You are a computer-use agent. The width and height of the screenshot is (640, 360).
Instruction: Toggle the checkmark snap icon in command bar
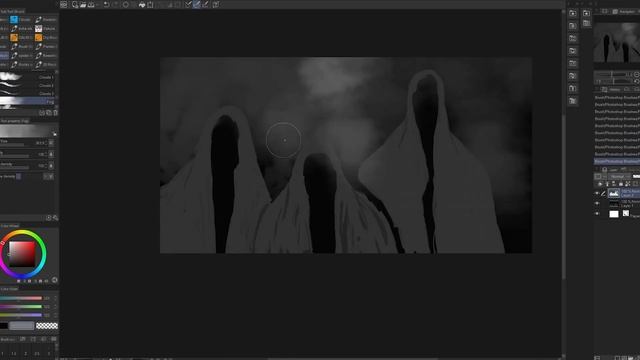tap(188, 4)
